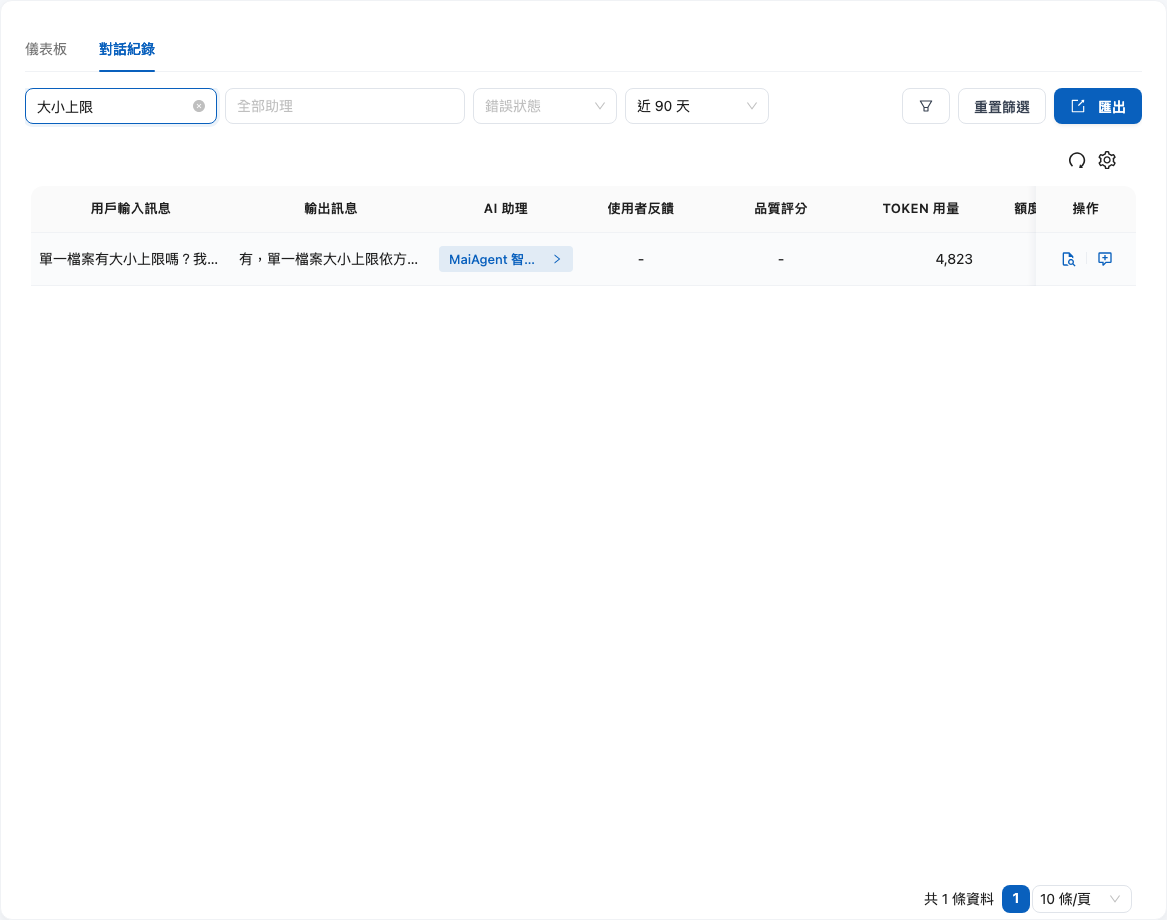Click the 操作 column header
1167x920 pixels.
tap(1085, 208)
